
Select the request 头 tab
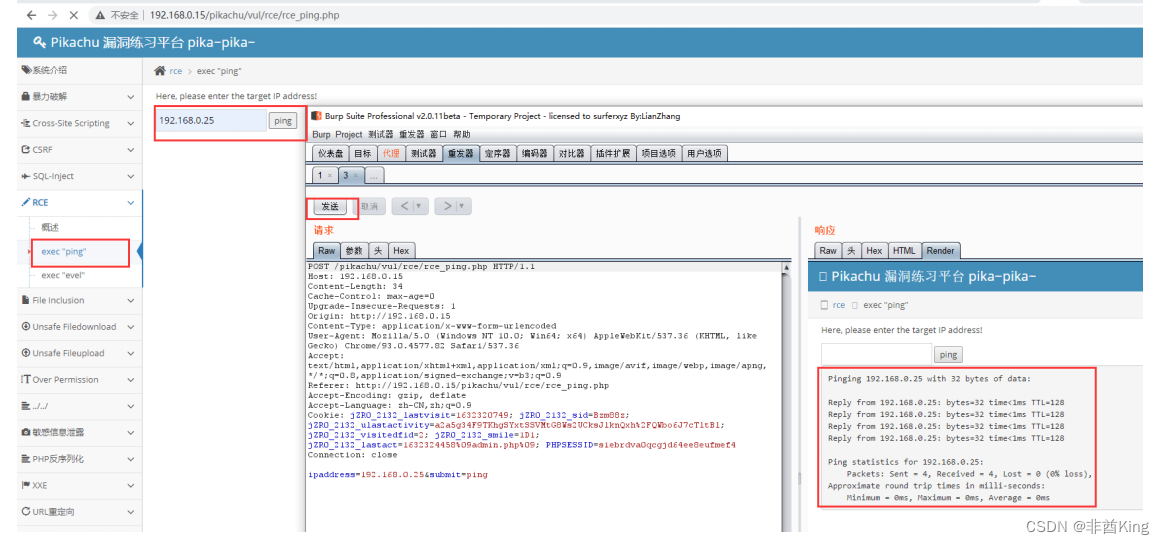[378, 251]
